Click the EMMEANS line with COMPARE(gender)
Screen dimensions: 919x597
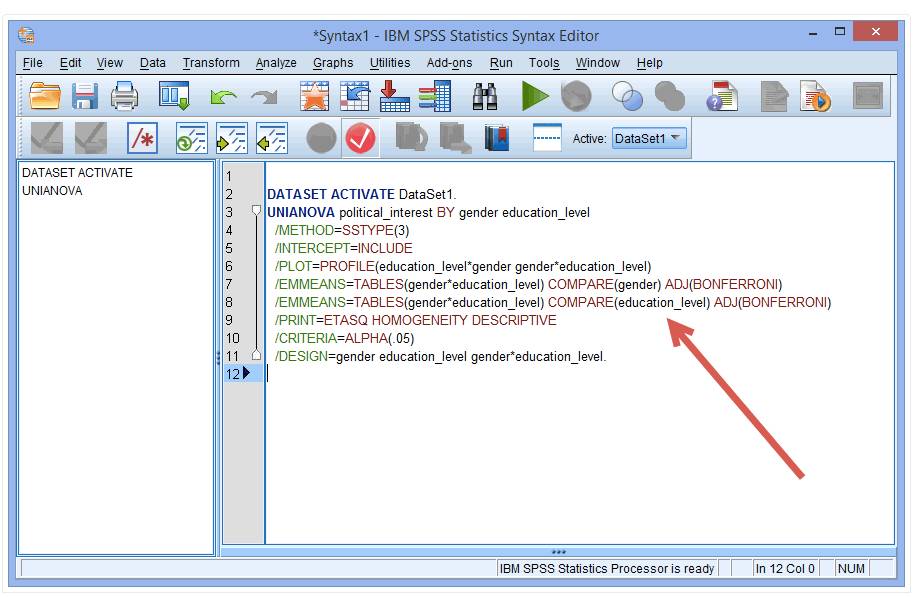(528, 285)
